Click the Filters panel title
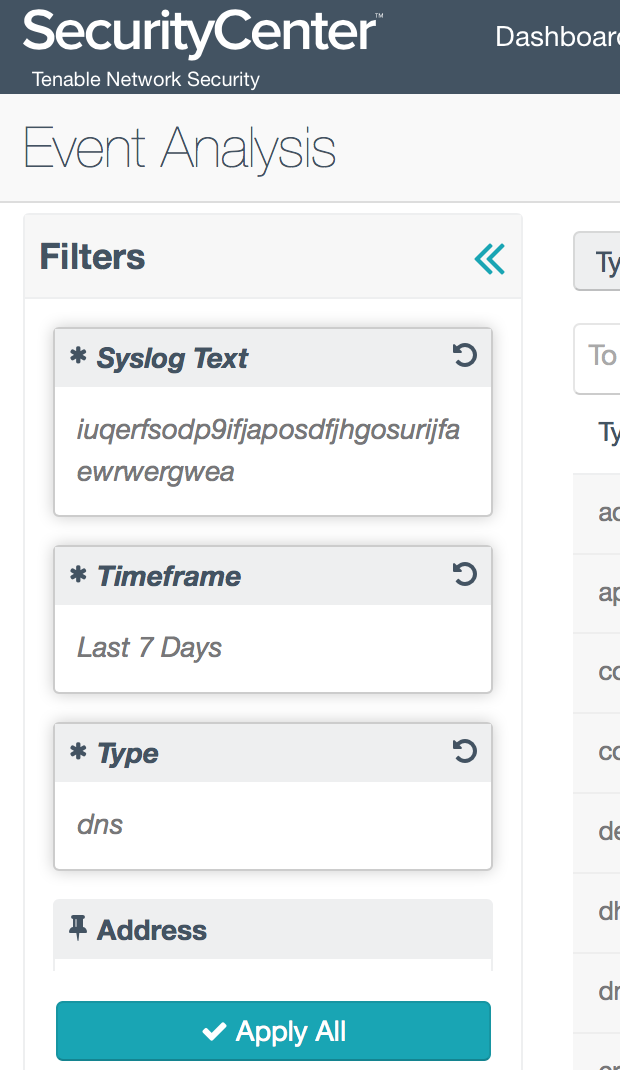 click(92, 257)
